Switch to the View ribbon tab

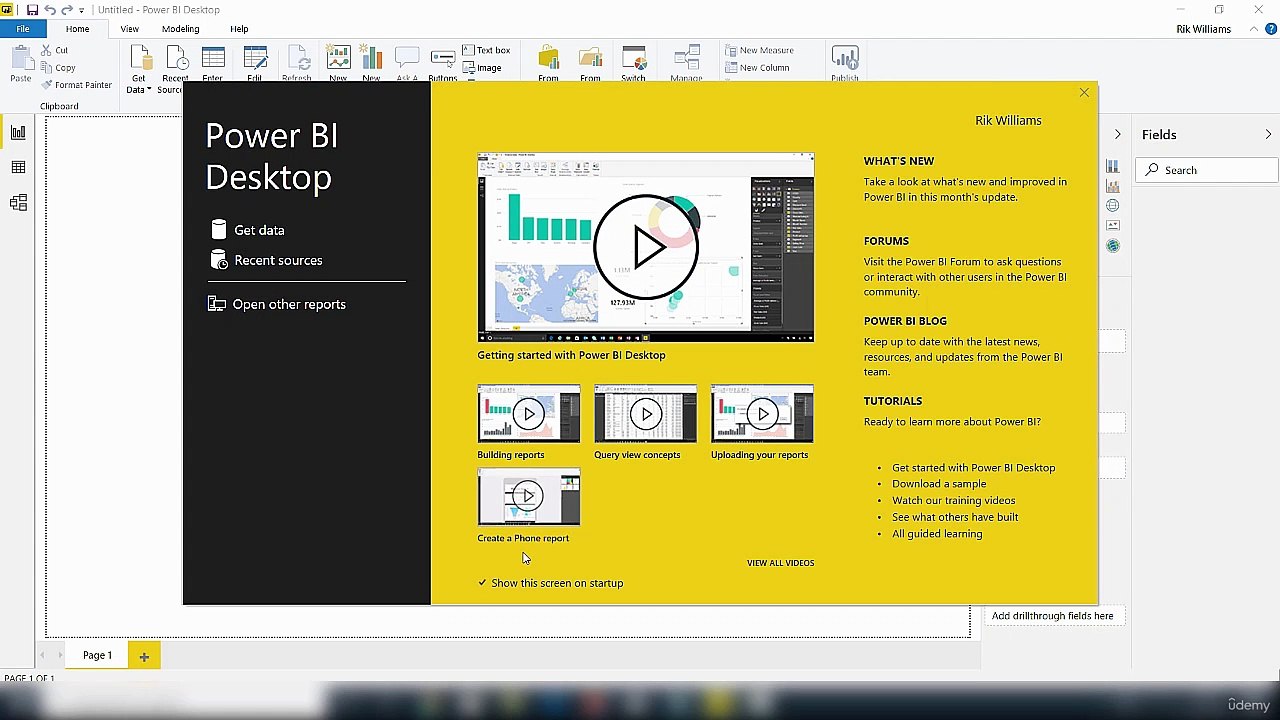tap(130, 29)
